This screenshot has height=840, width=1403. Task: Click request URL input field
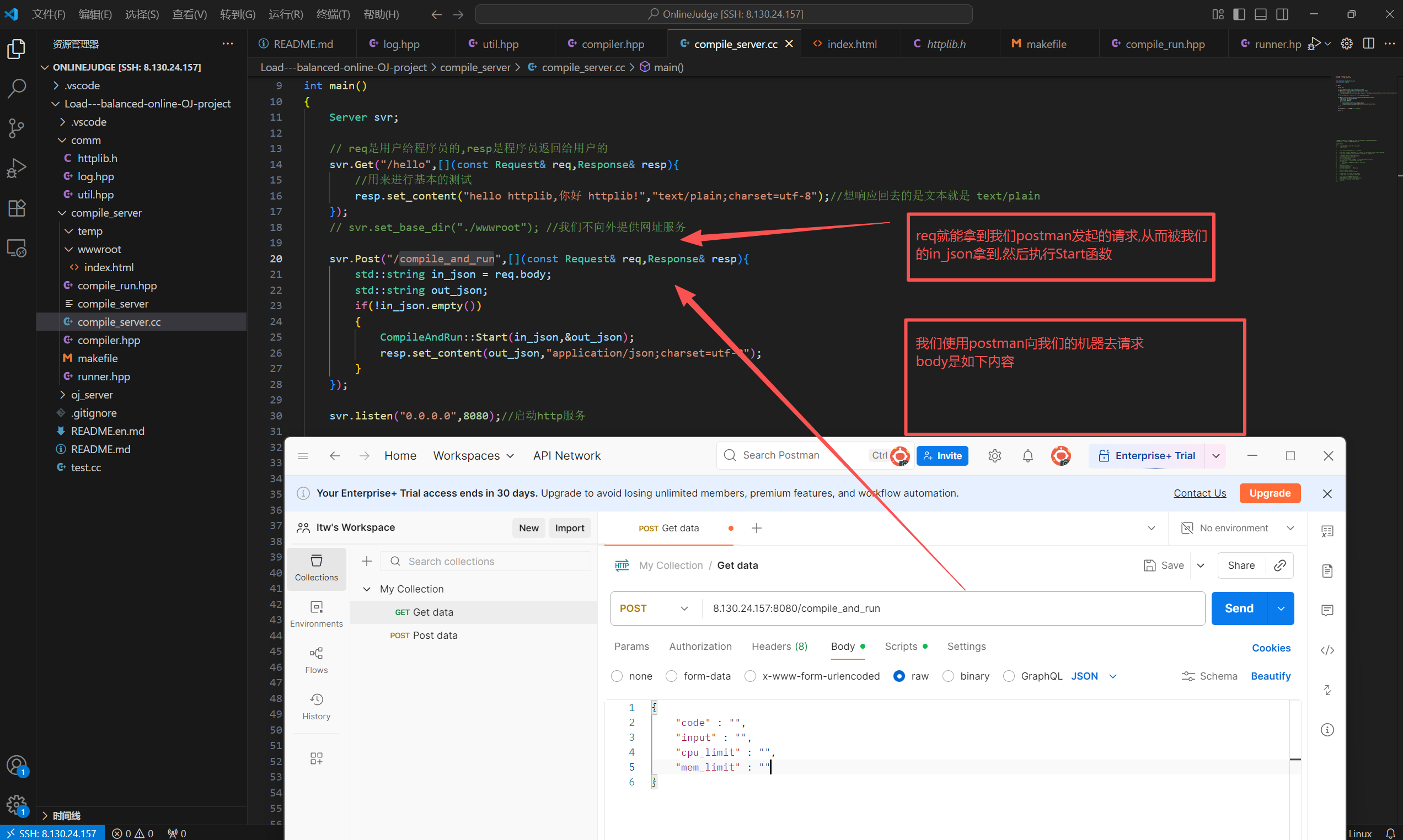pyautogui.click(x=954, y=609)
